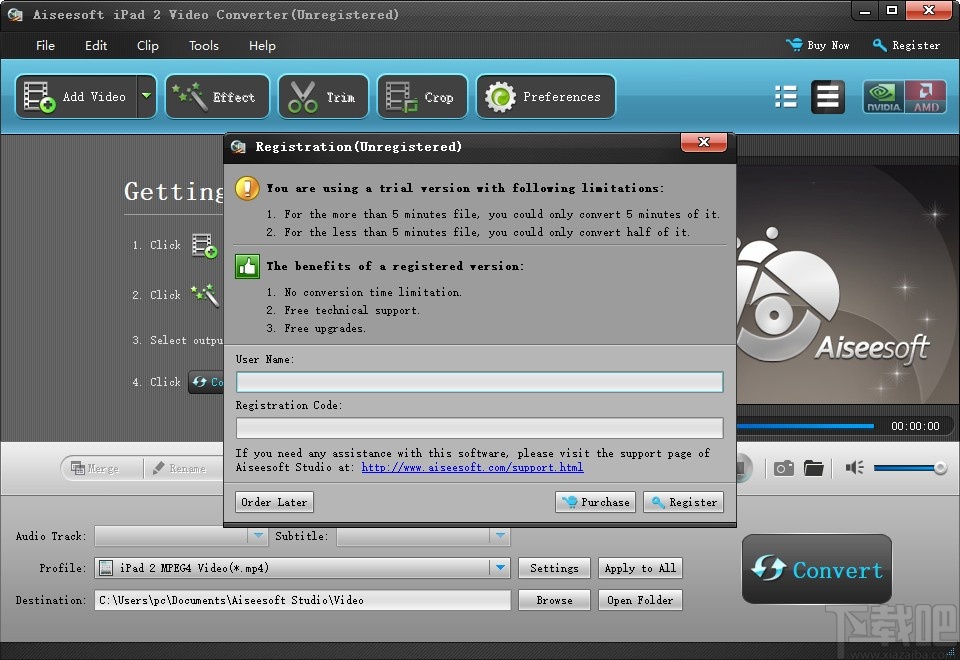This screenshot has height=660, width=960.
Task: Click the large Convert button
Action: [x=817, y=569]
